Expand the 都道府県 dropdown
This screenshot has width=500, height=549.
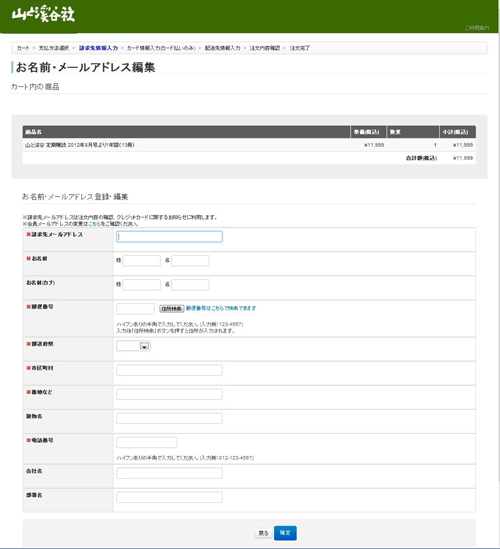click(x=133, y=346)
